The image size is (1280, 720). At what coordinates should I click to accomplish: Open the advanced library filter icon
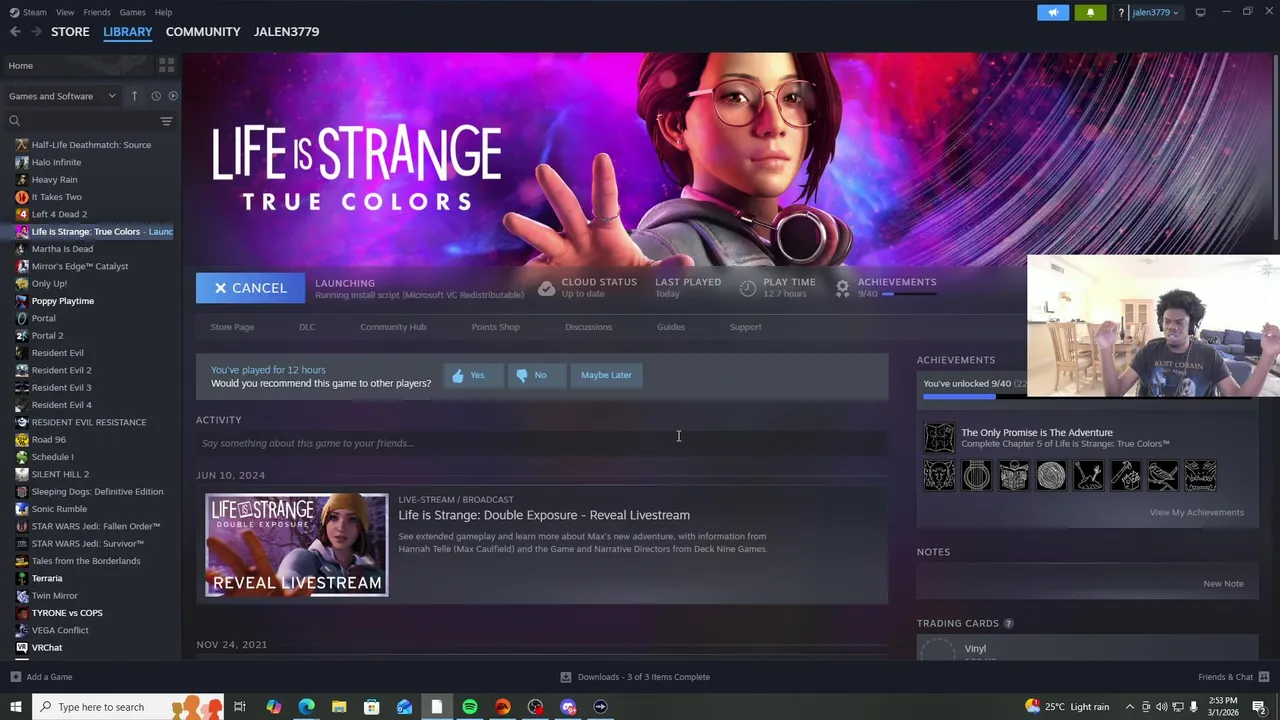[166, 121]
